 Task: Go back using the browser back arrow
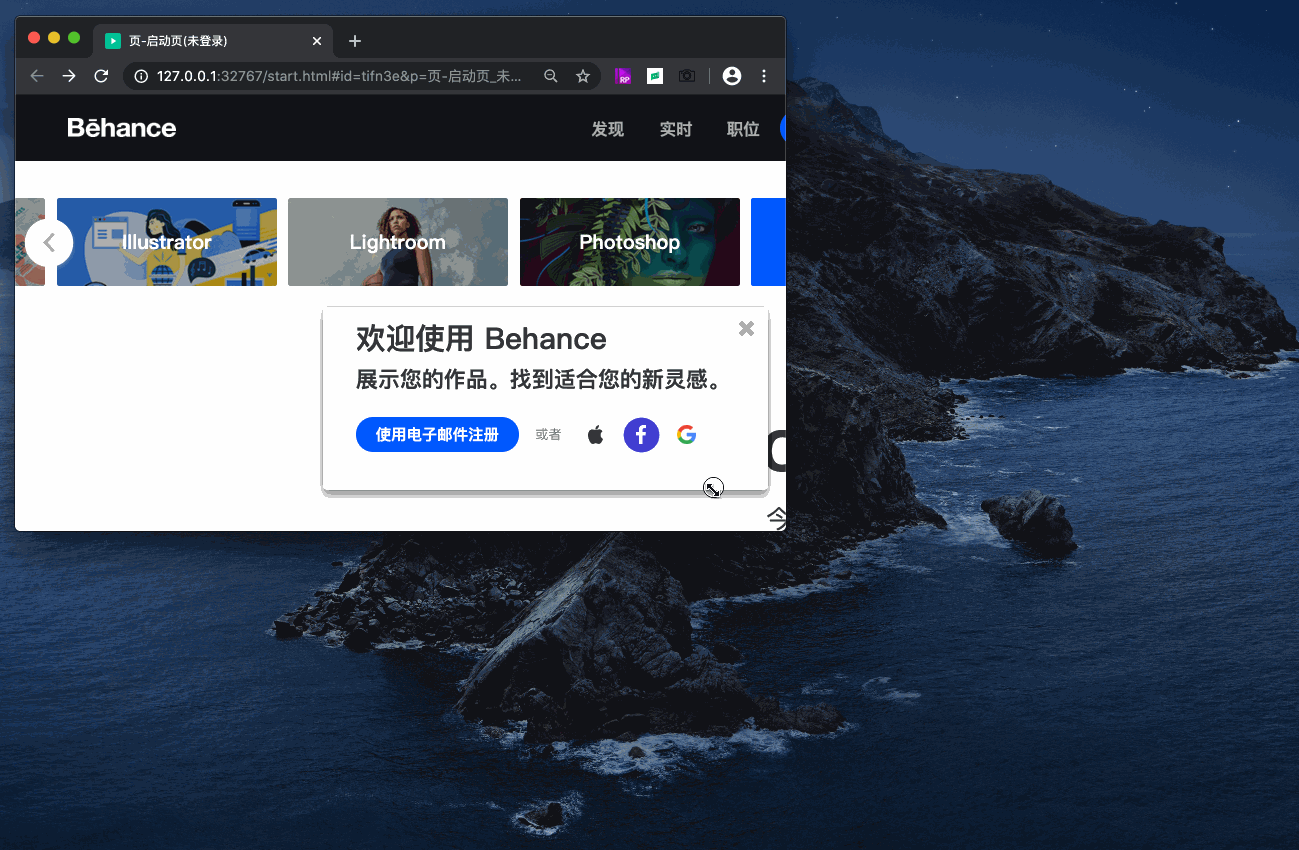[37, 76]
